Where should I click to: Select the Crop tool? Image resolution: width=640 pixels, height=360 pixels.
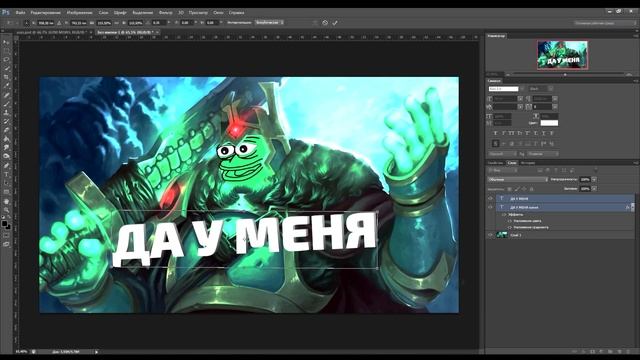(x=6, y=77)
